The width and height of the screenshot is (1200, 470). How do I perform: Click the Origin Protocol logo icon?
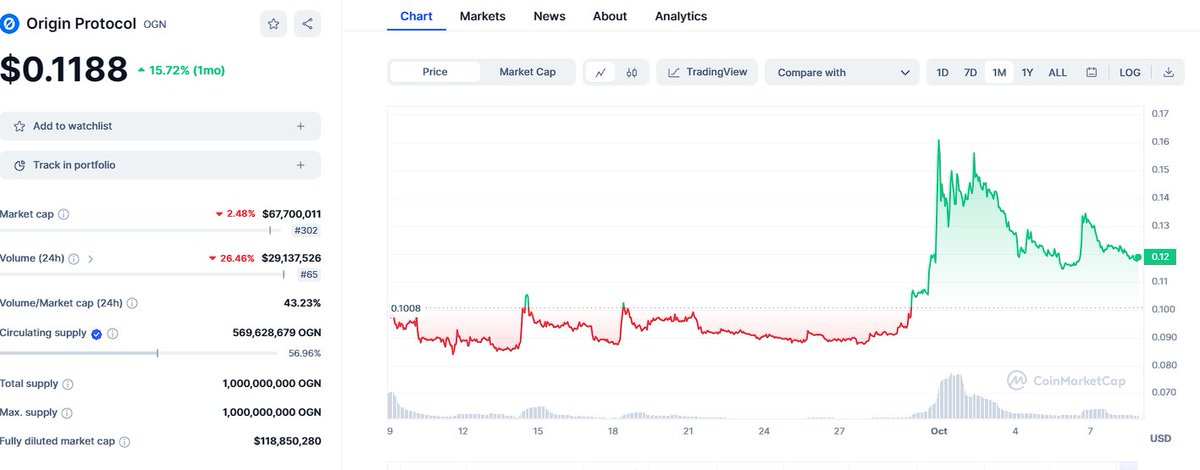pos(11,24)
